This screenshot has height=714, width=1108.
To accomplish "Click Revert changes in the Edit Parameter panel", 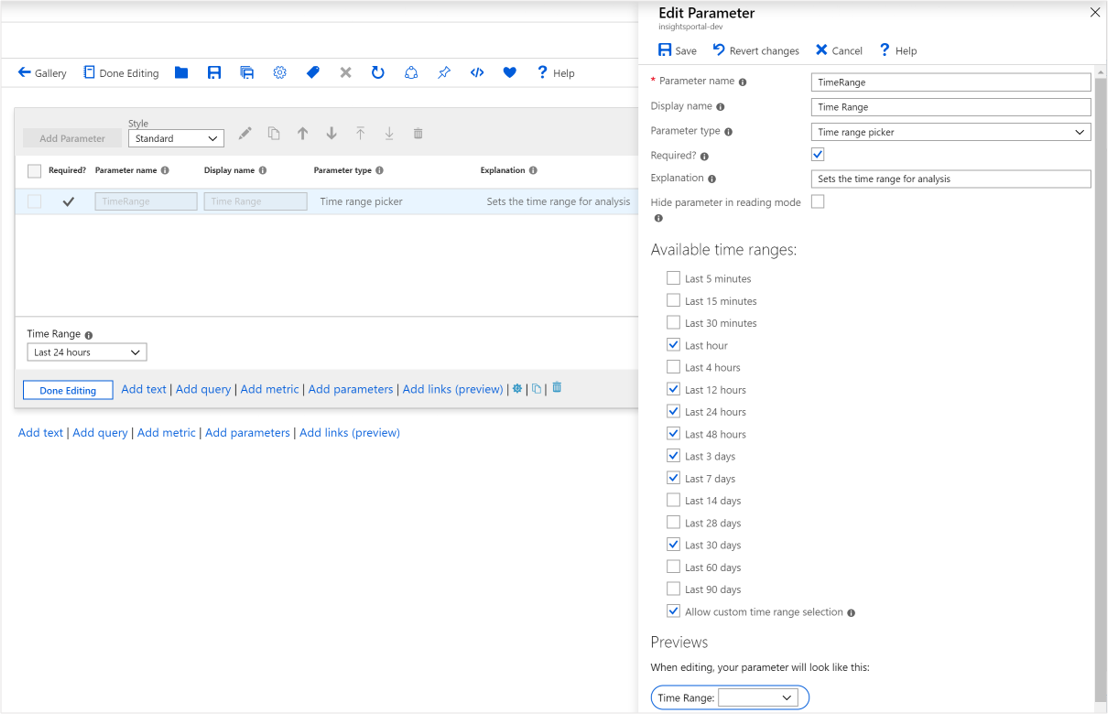I will tap(756, 50).
